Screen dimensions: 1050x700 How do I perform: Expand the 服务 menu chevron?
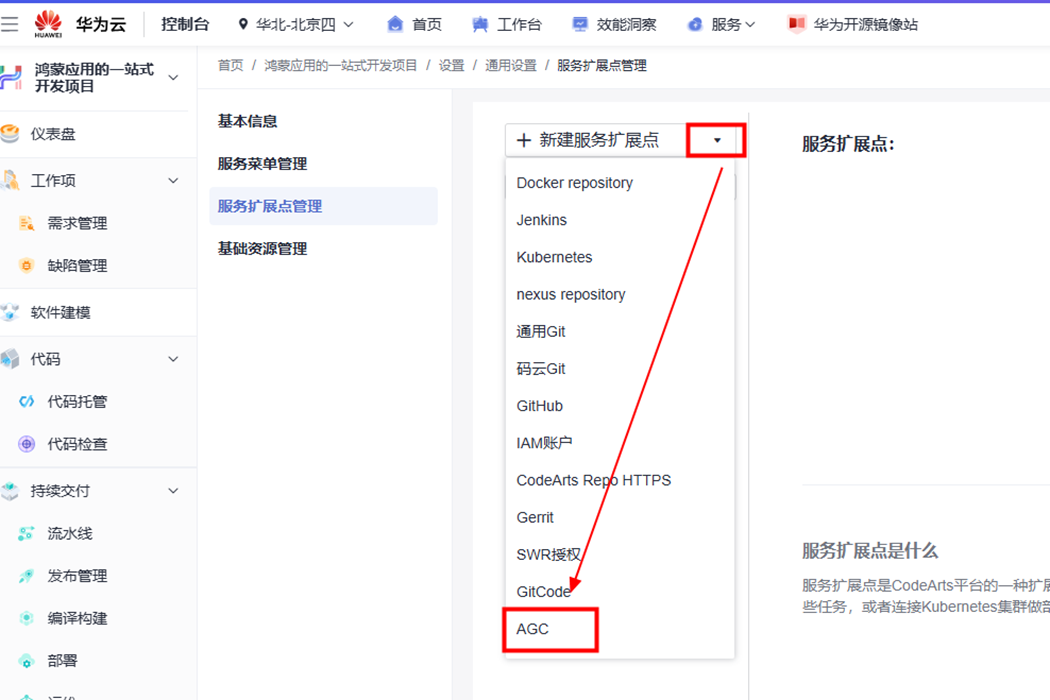tap(750, 25)
